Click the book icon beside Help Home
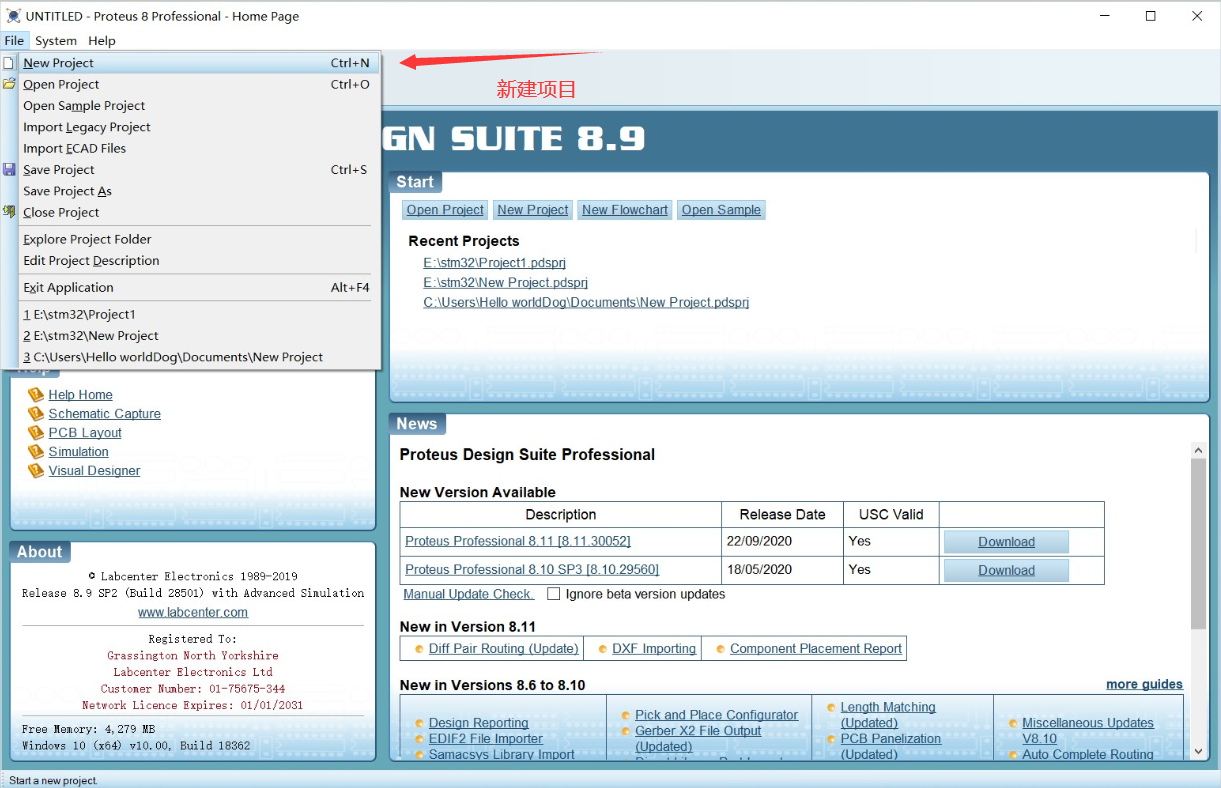The height and width of the screenshot is (788, 1221). pos(36,395)
